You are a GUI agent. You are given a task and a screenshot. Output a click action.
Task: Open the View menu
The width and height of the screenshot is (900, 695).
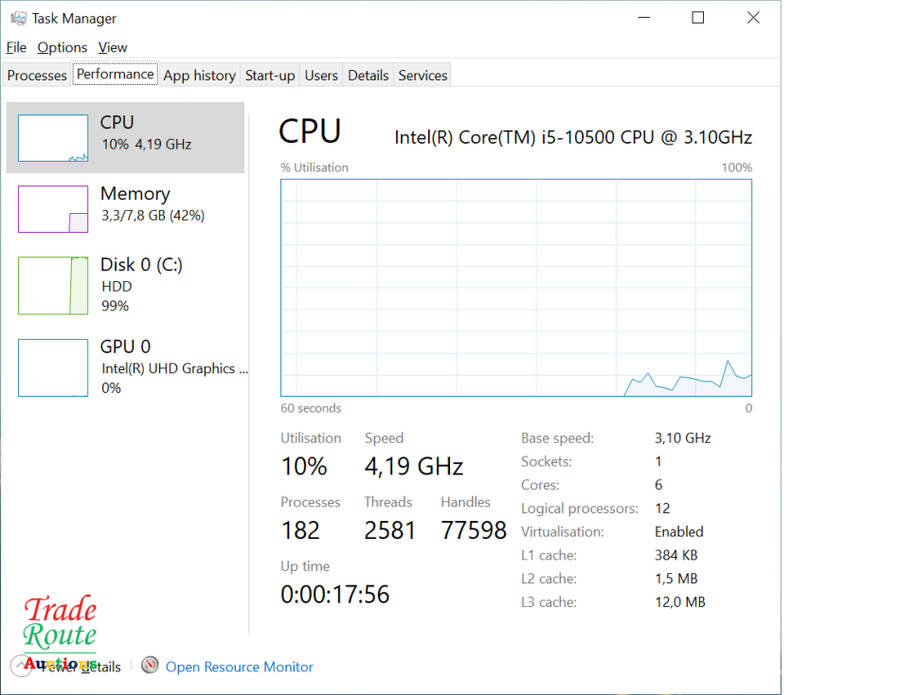[113, 47]
